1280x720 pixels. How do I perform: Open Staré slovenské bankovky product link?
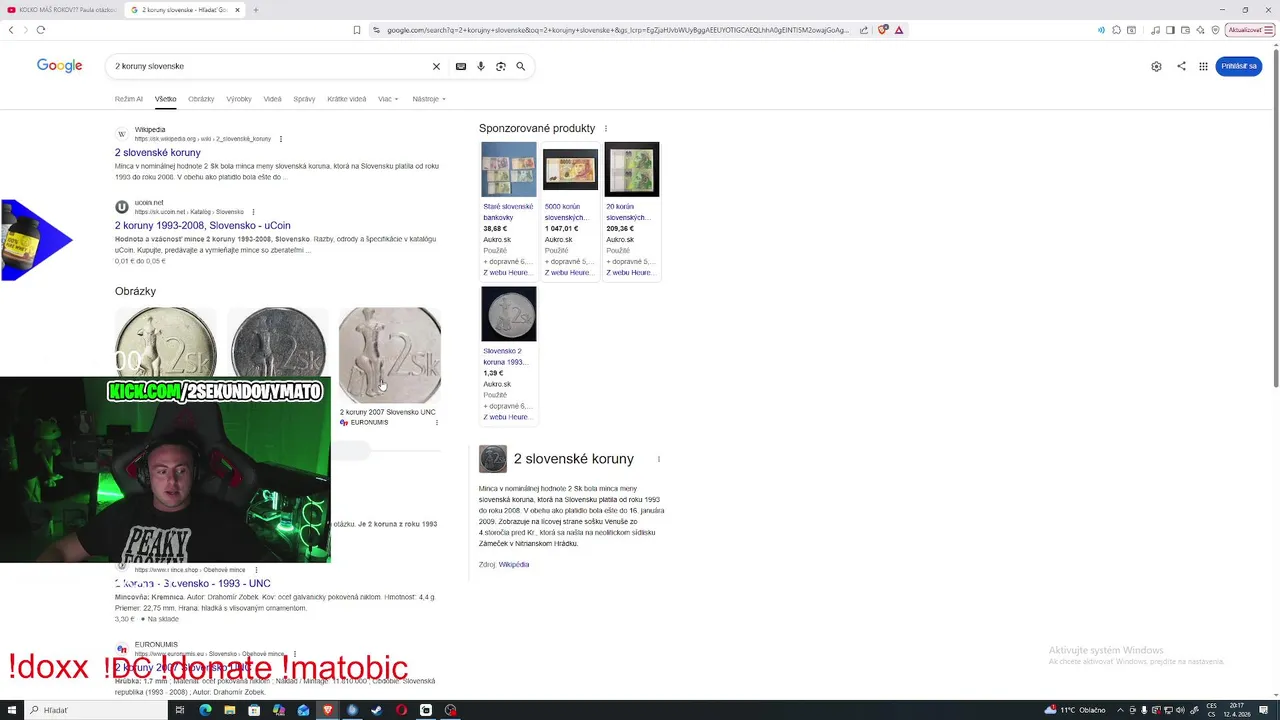pyautogui.click(x=509, y=212)
